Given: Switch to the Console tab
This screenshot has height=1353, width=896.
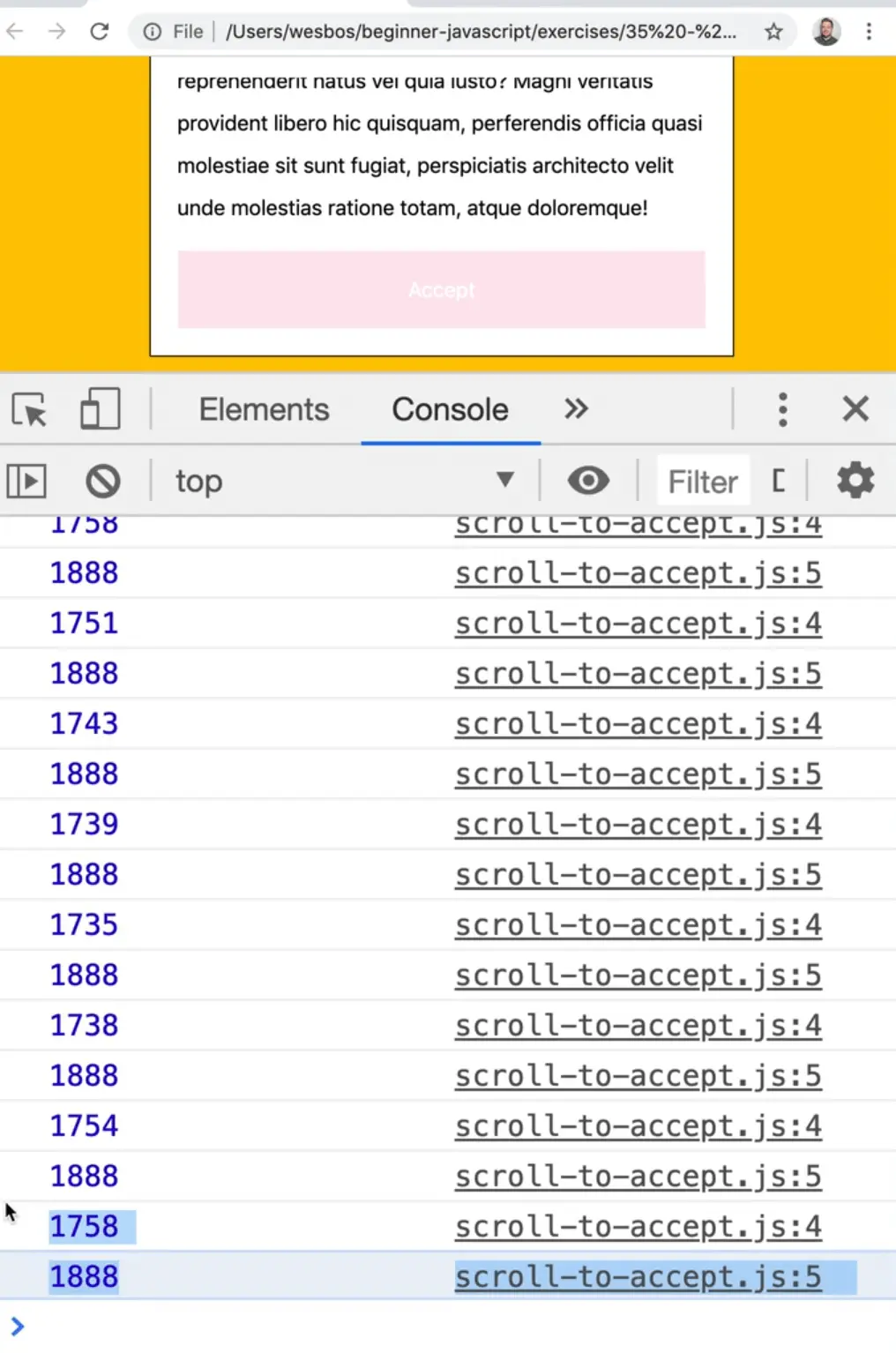Looking at the screenshot, I should tap(451, 408).
